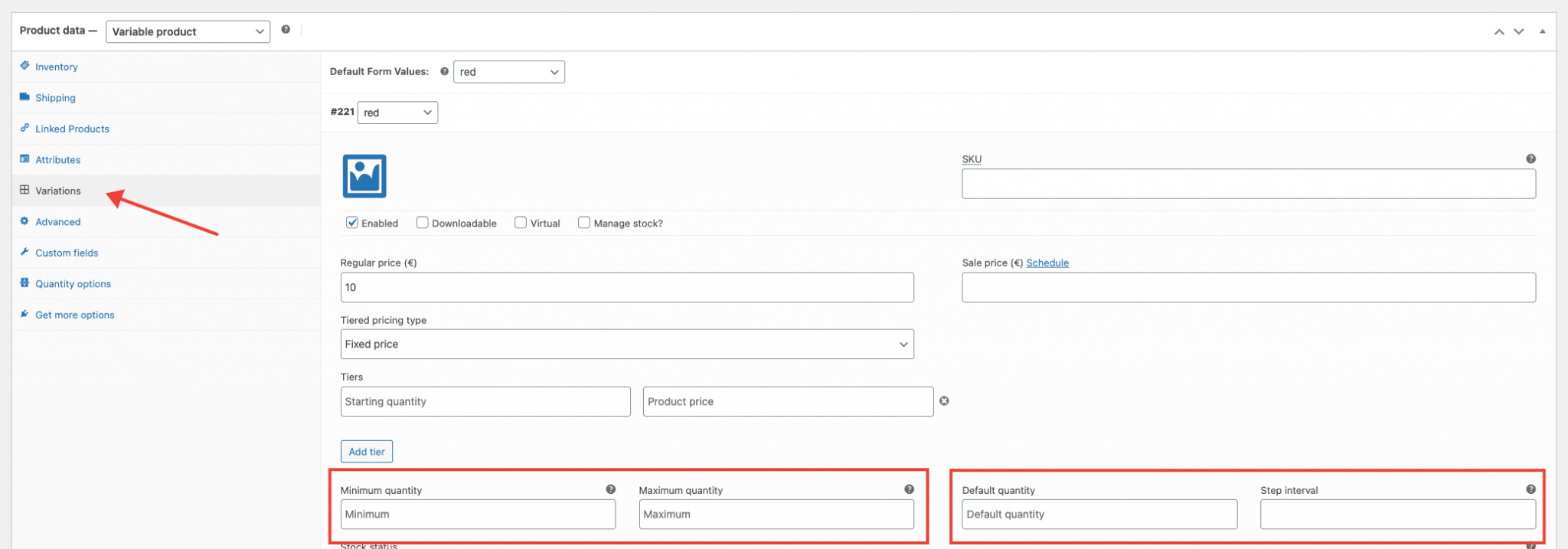Click Step interval help icon

click(x=1530, y=489)
